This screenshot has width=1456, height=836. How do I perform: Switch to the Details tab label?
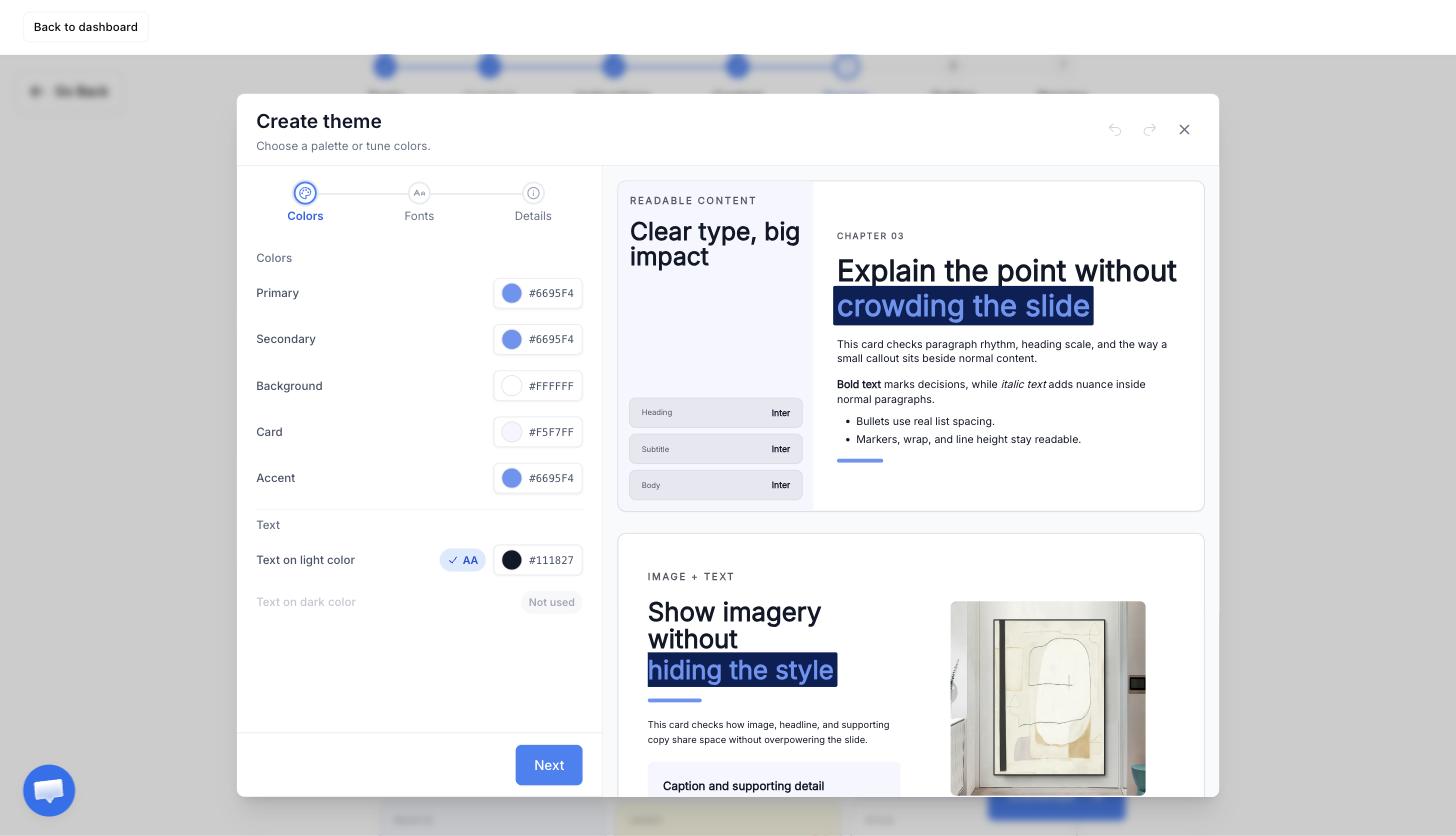coord(533,216)
